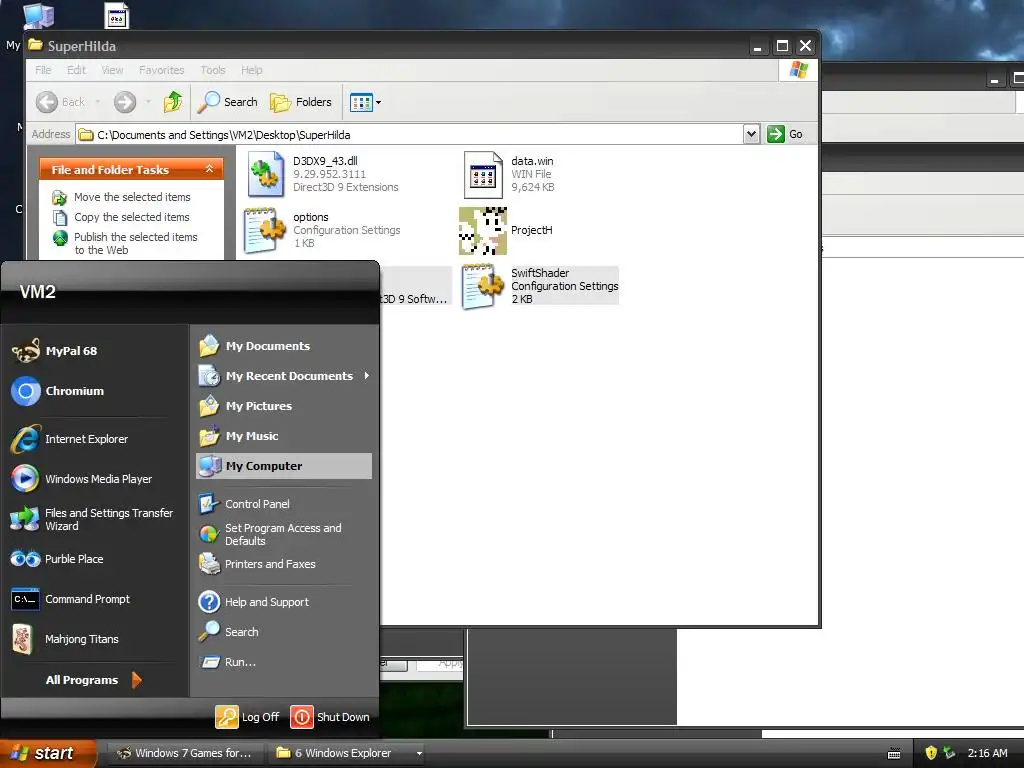The width and height of the screenshot is (1024, 768).
Task: Select the D3DX9_43.dll file
Action: point(323,174)
